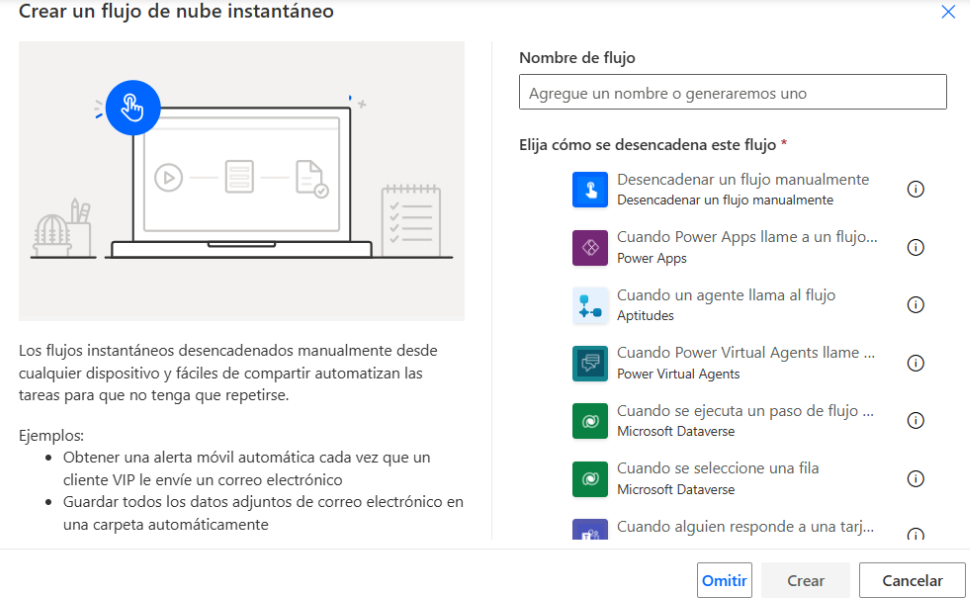Viewport: 970px width, 599px height.
Task: Open info for Cuando se seleccione una fila
Action: 914,479
